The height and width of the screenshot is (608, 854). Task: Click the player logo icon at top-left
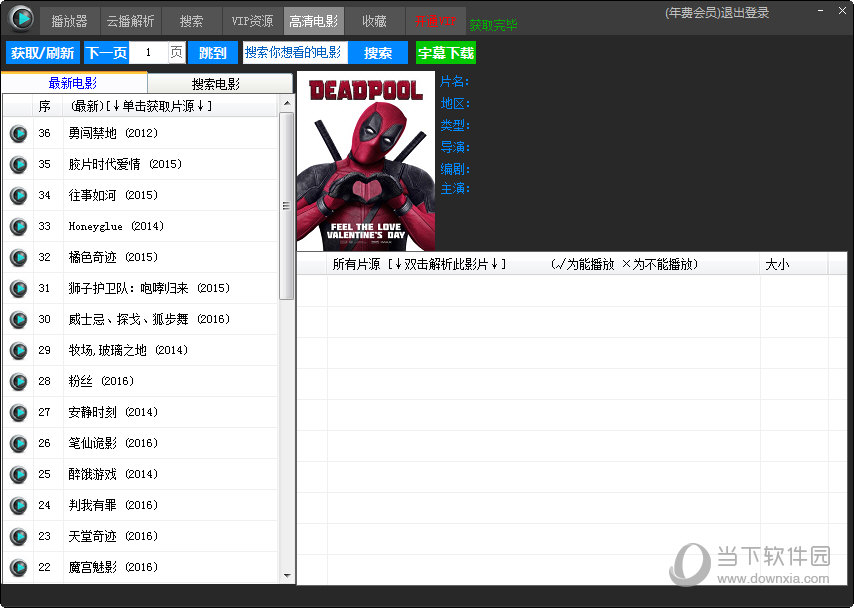[x=21, y=18]
